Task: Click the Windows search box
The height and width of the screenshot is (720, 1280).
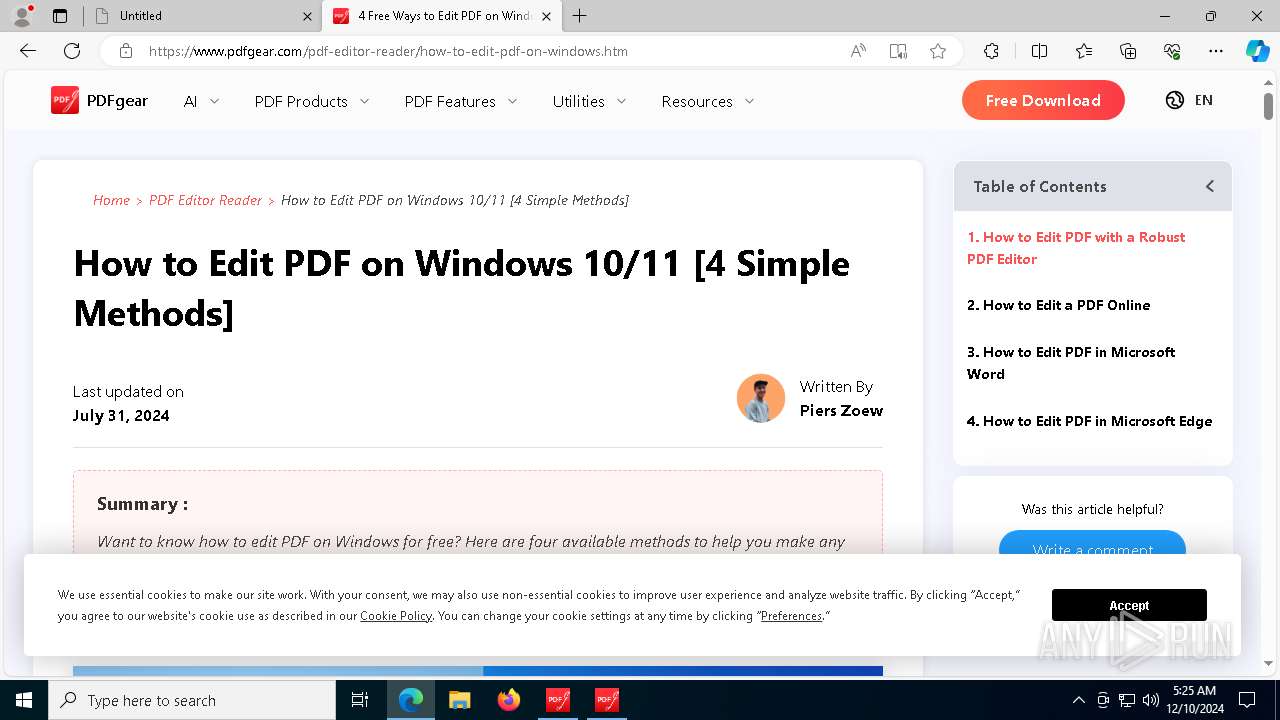Action: pyautogui.click(x=192, y=700)
